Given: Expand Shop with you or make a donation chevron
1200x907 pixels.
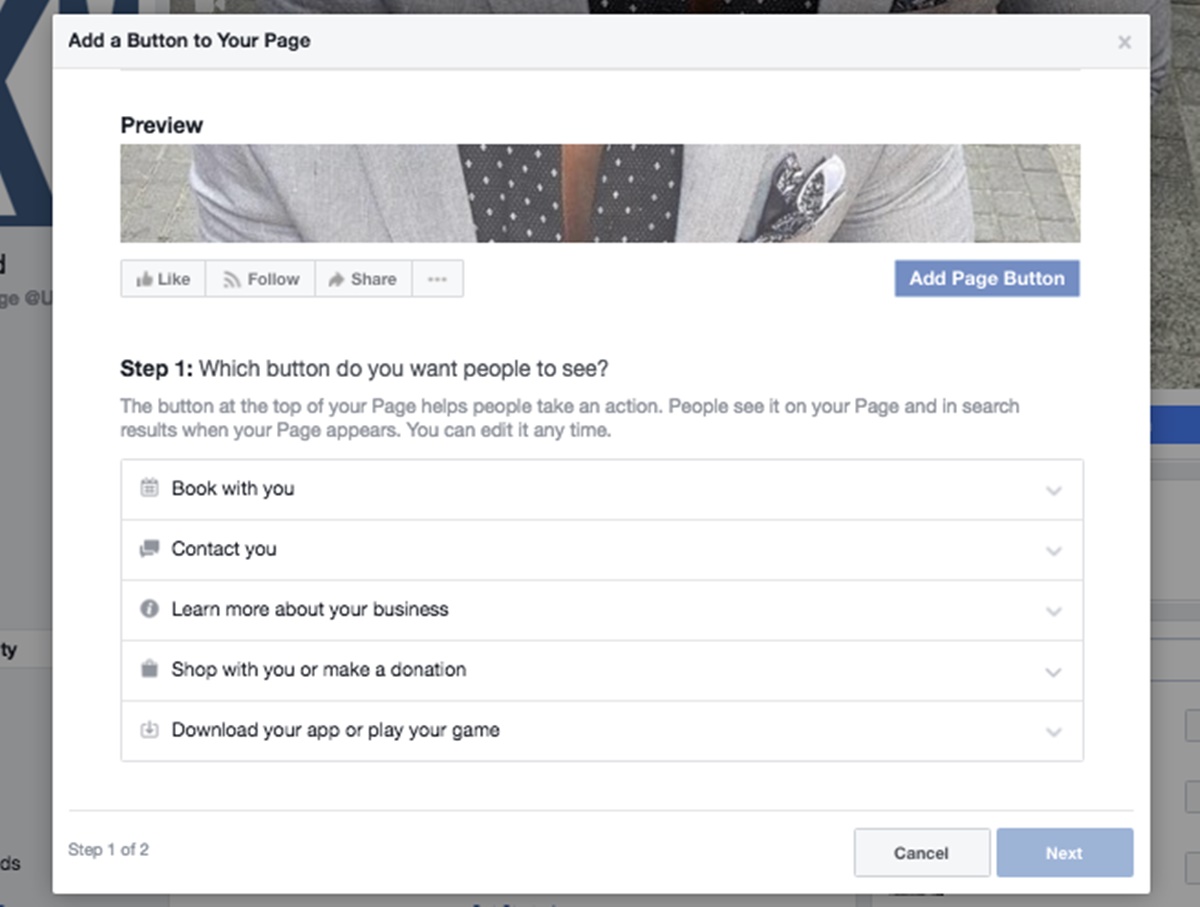Looking at the screenshot, I should 1053,672.
